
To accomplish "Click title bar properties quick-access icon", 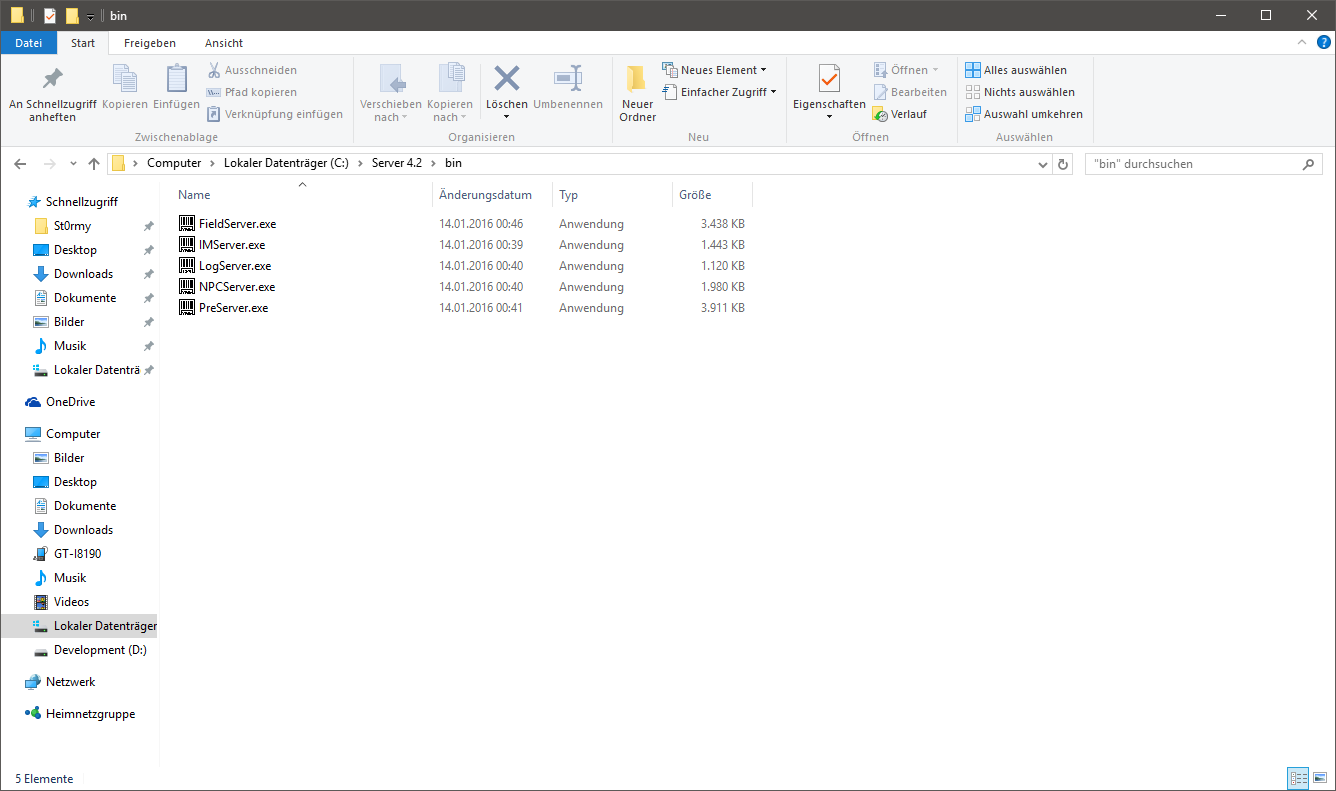I will pos(50,15).
